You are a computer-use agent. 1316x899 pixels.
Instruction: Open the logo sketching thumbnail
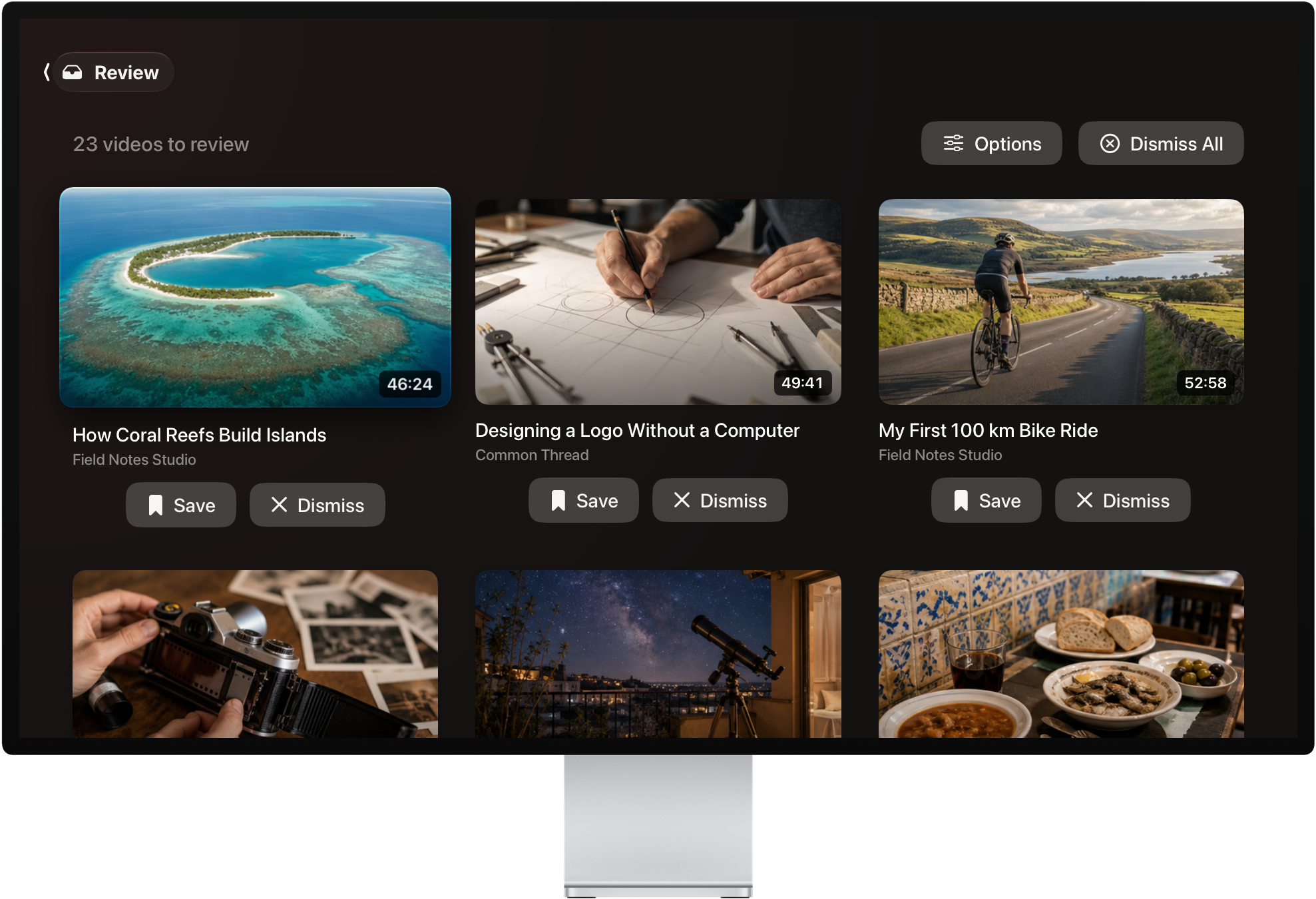tap(658, 302)
